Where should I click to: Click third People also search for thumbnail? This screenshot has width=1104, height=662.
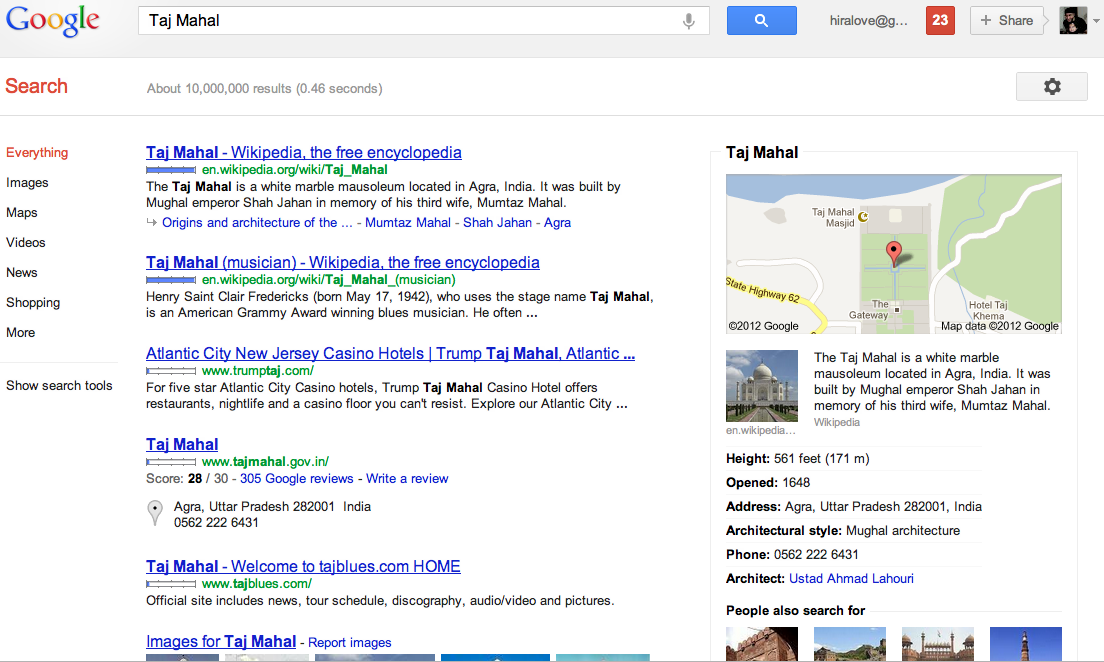938,644
